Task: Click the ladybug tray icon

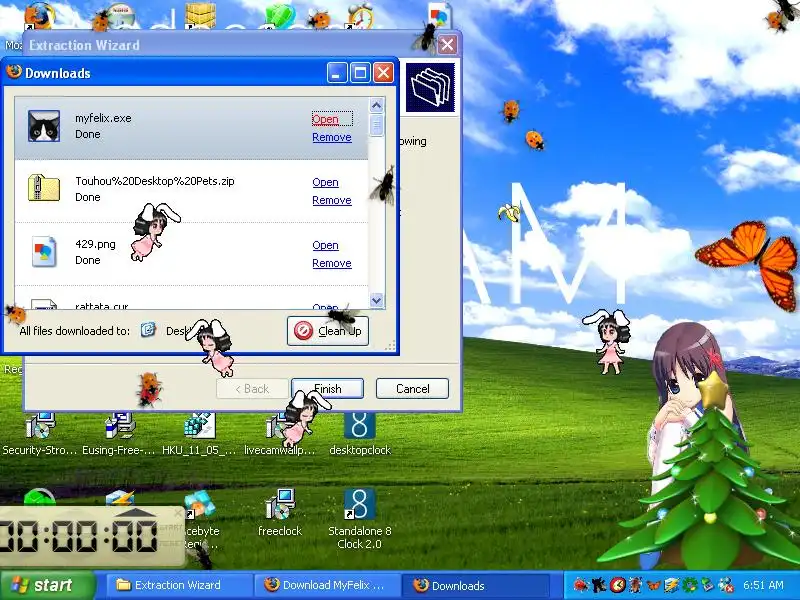Action: 581,585
